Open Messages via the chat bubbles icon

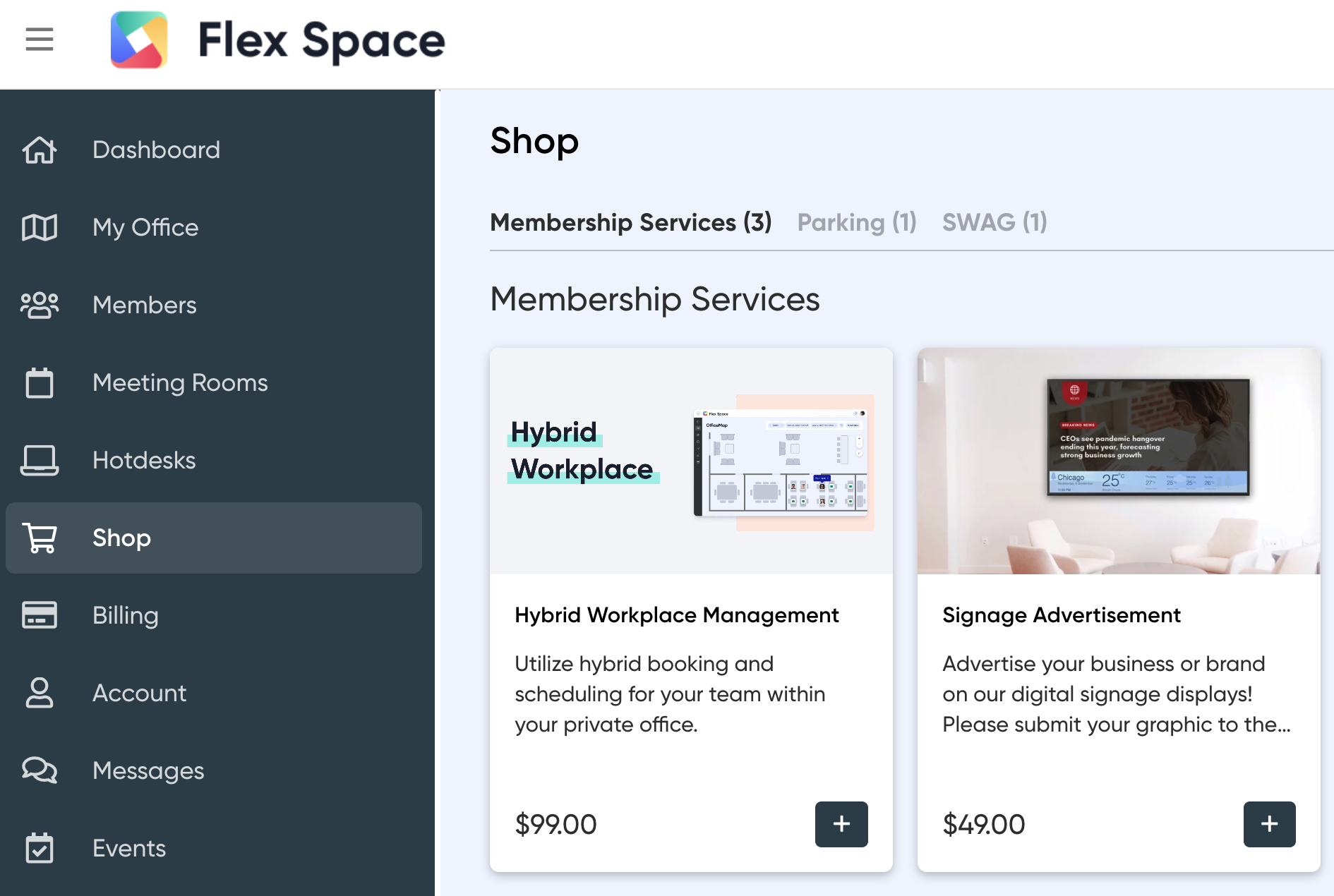(40, 770)
